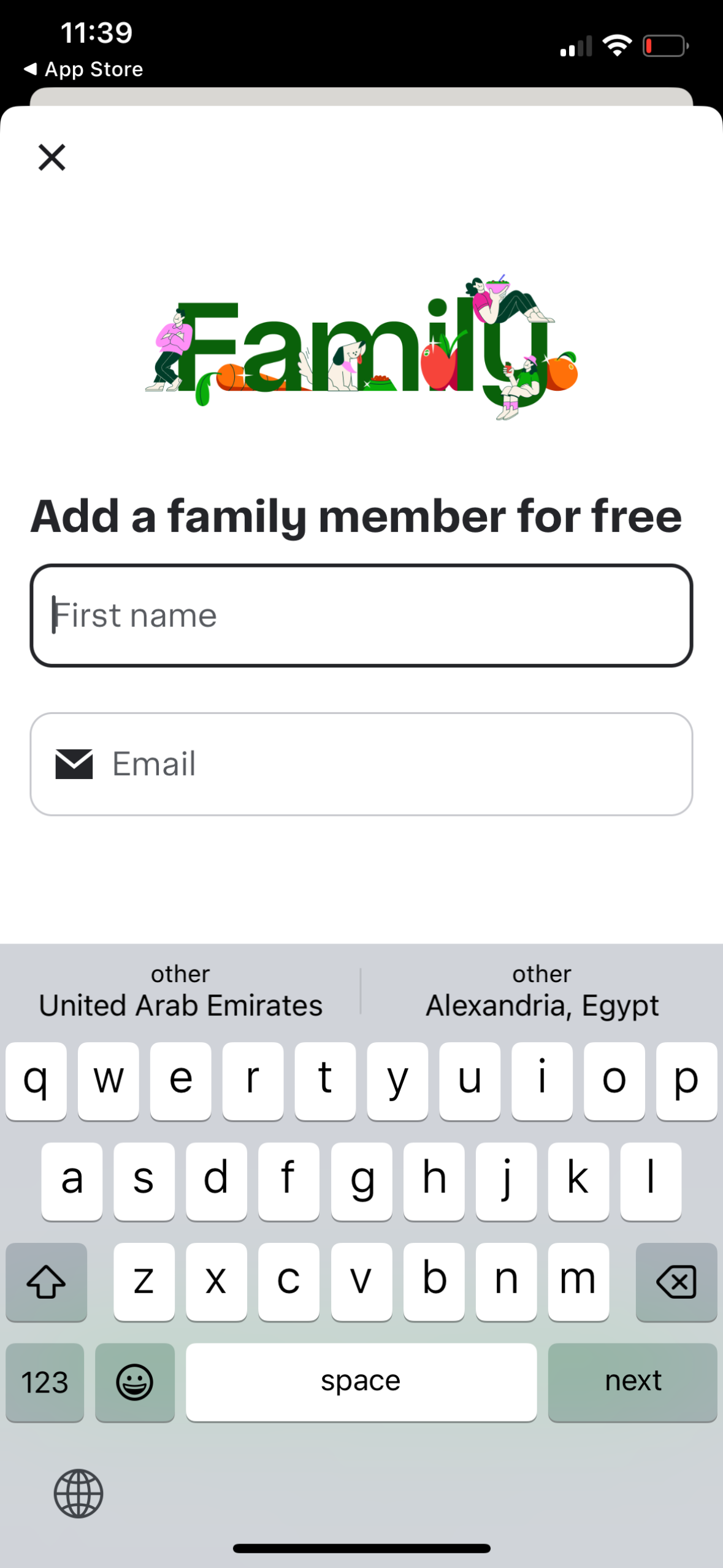
Task: Choose the United Arab Emirates suggestion
Action: [180, 991]
